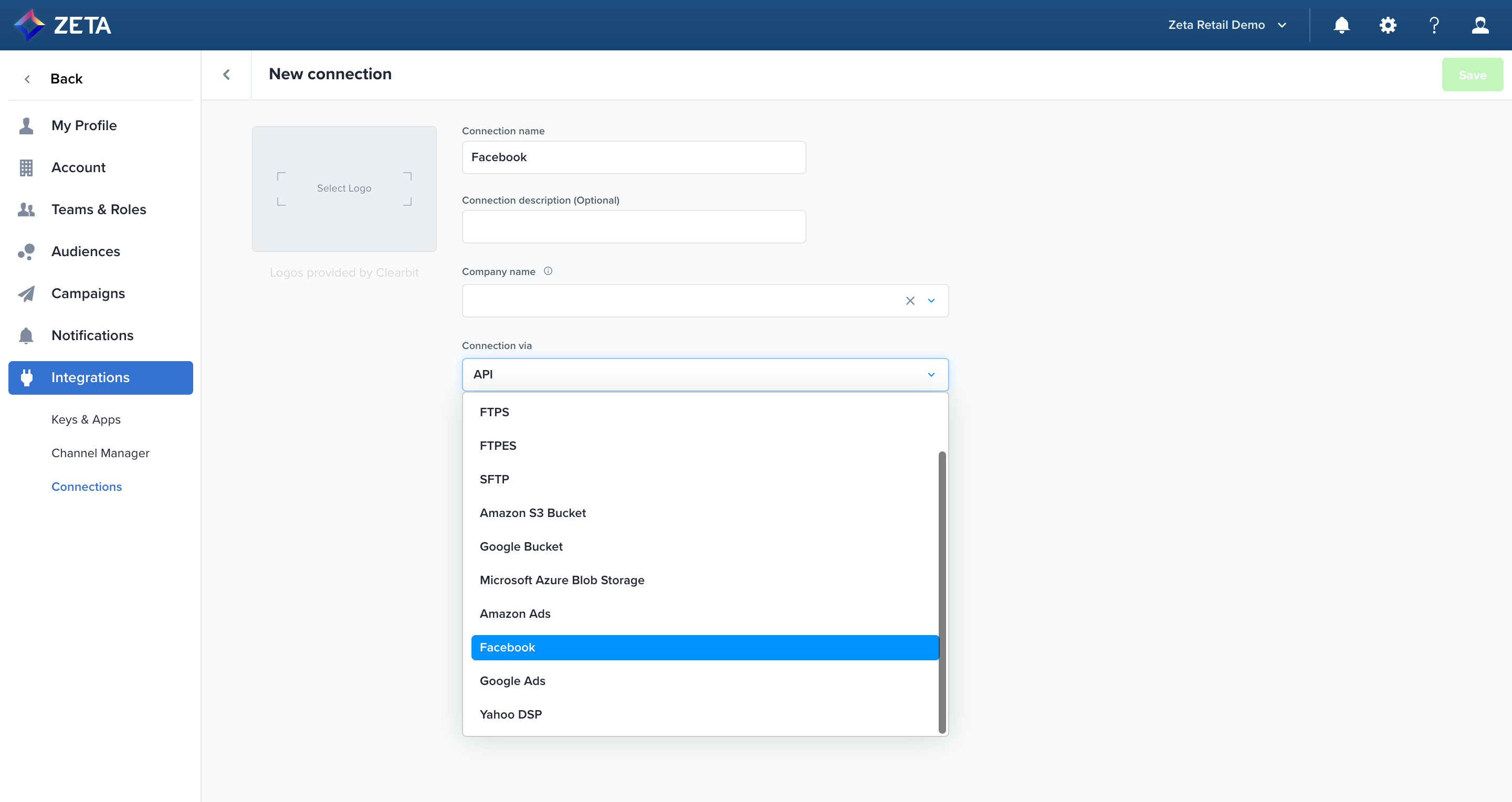Click the dropdown list scrollbar
Screen dimensions: 1512x802
pos(941,593)
